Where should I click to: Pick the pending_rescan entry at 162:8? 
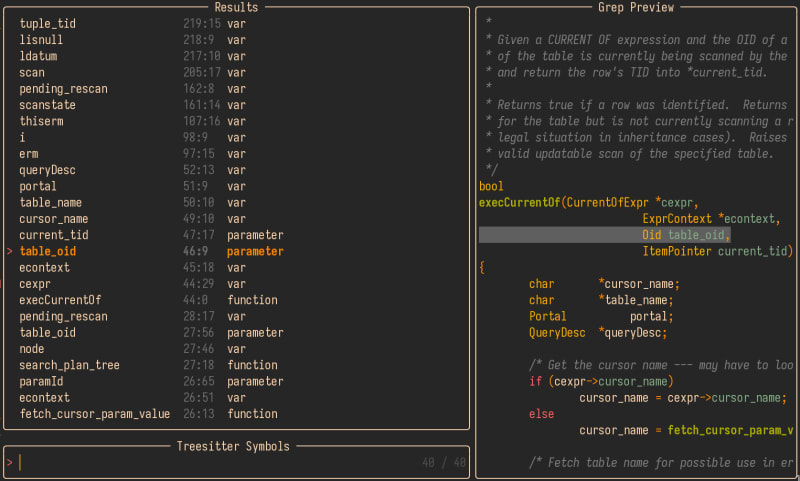click(63, 89)
